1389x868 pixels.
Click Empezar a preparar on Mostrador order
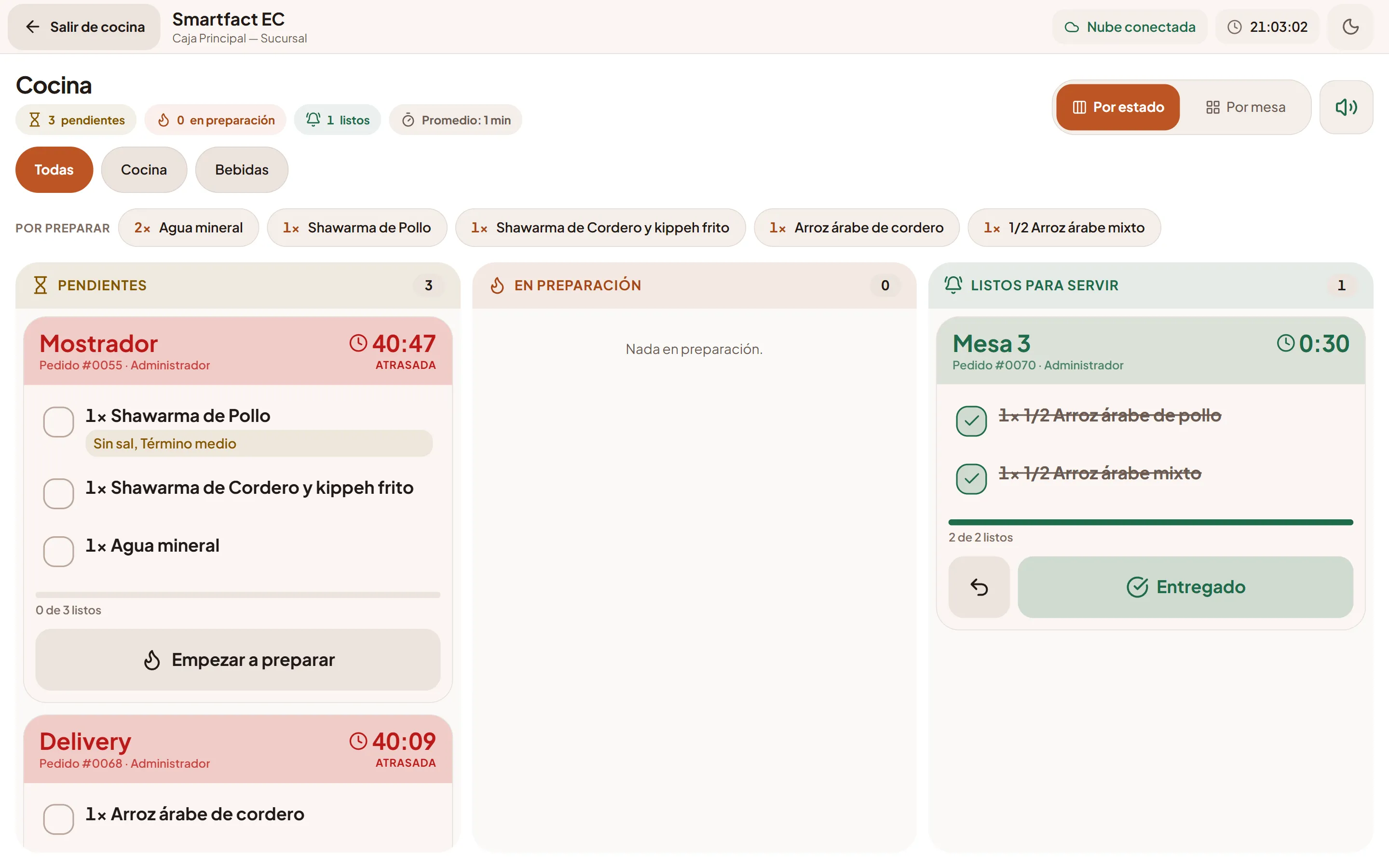coord(238,660)
